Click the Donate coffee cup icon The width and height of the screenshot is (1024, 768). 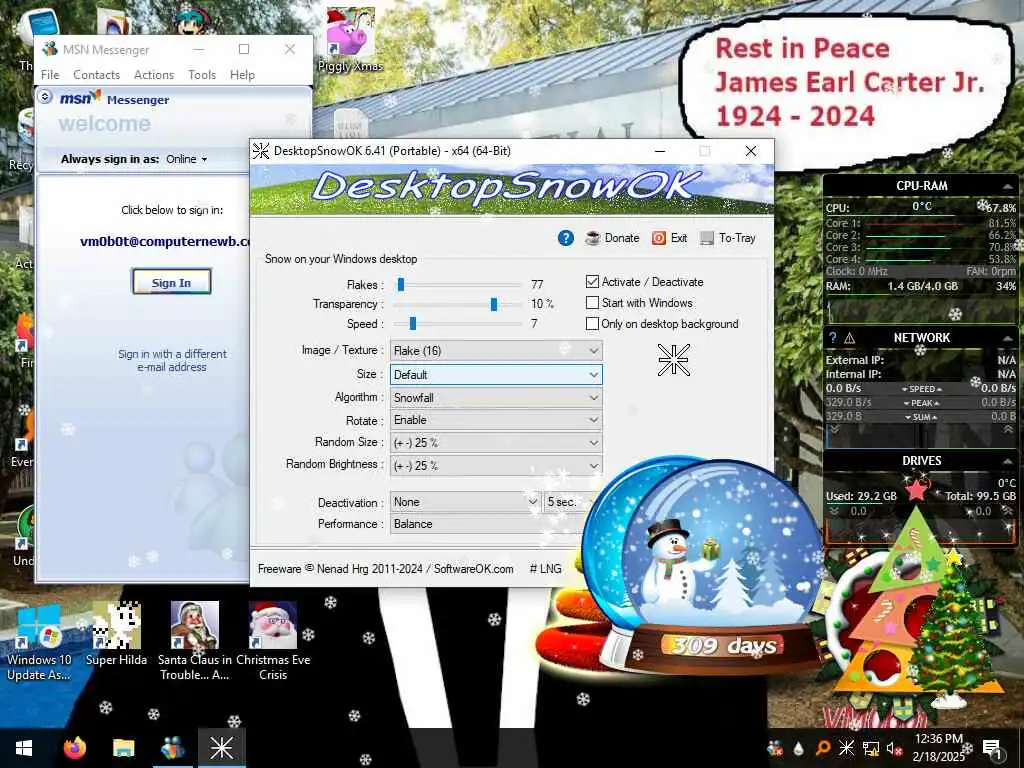(x=593, y=238)
